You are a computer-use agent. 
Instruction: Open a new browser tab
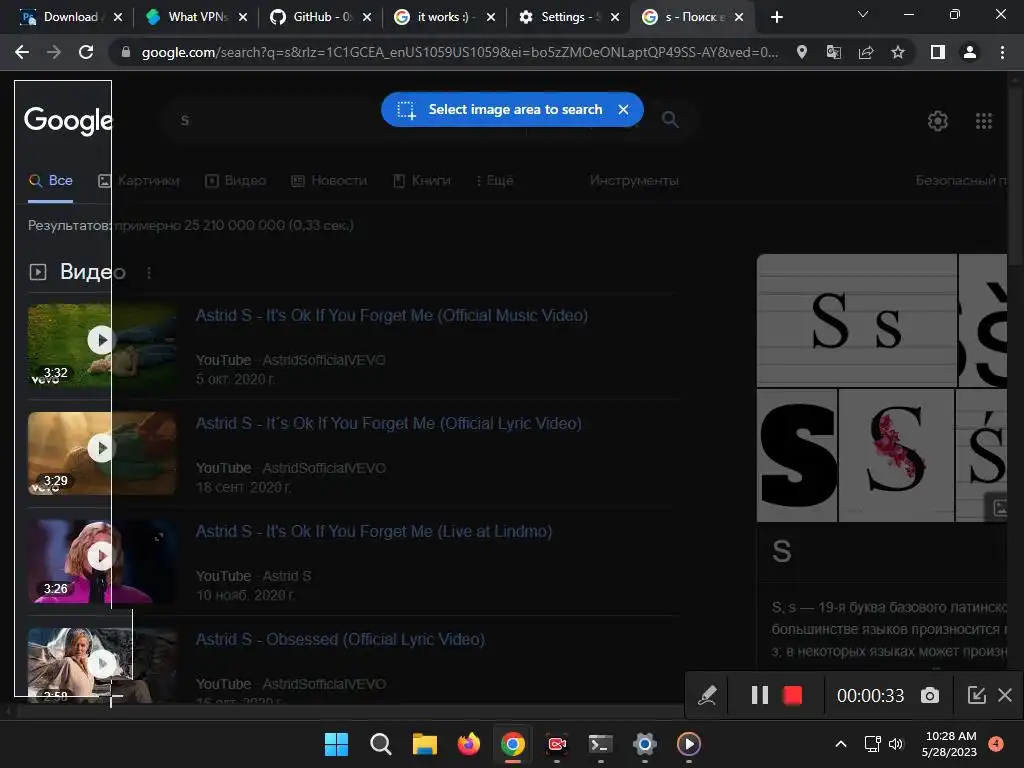click(776, 17)
